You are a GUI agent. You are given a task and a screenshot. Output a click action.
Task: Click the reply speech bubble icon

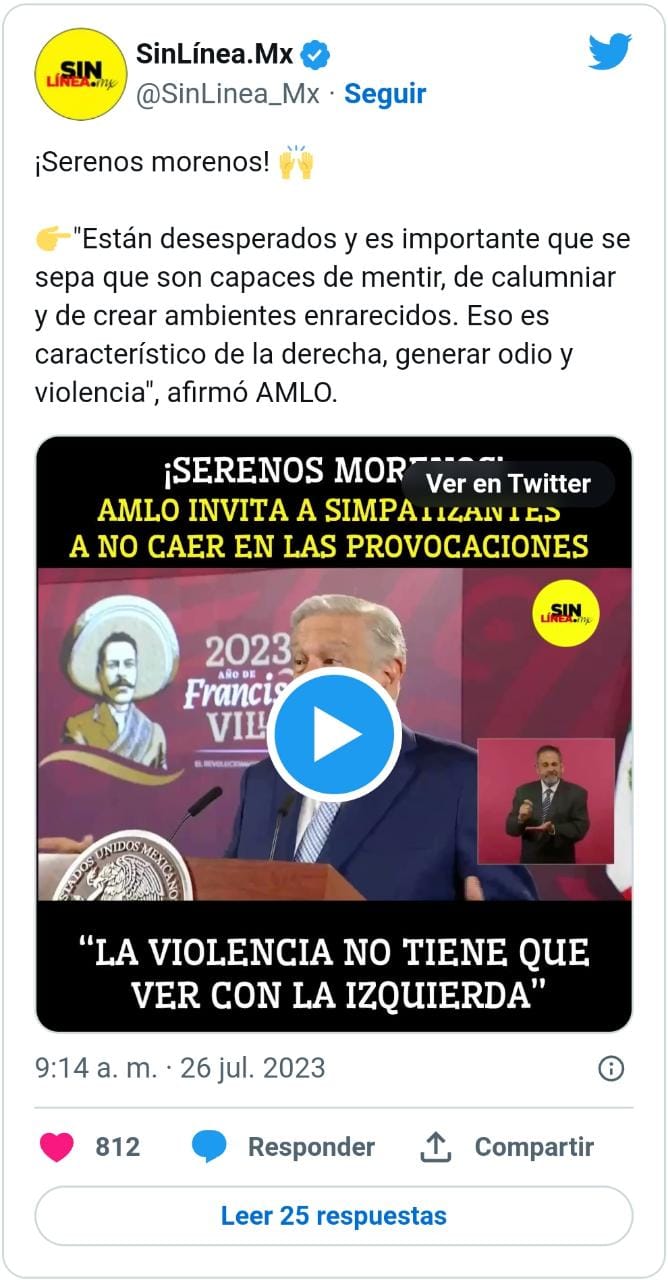(209, 1147)
